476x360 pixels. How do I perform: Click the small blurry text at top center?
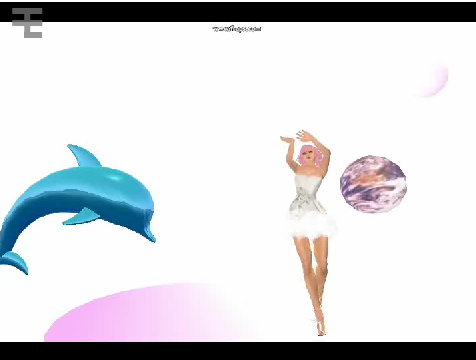click(x=237, y=29)
